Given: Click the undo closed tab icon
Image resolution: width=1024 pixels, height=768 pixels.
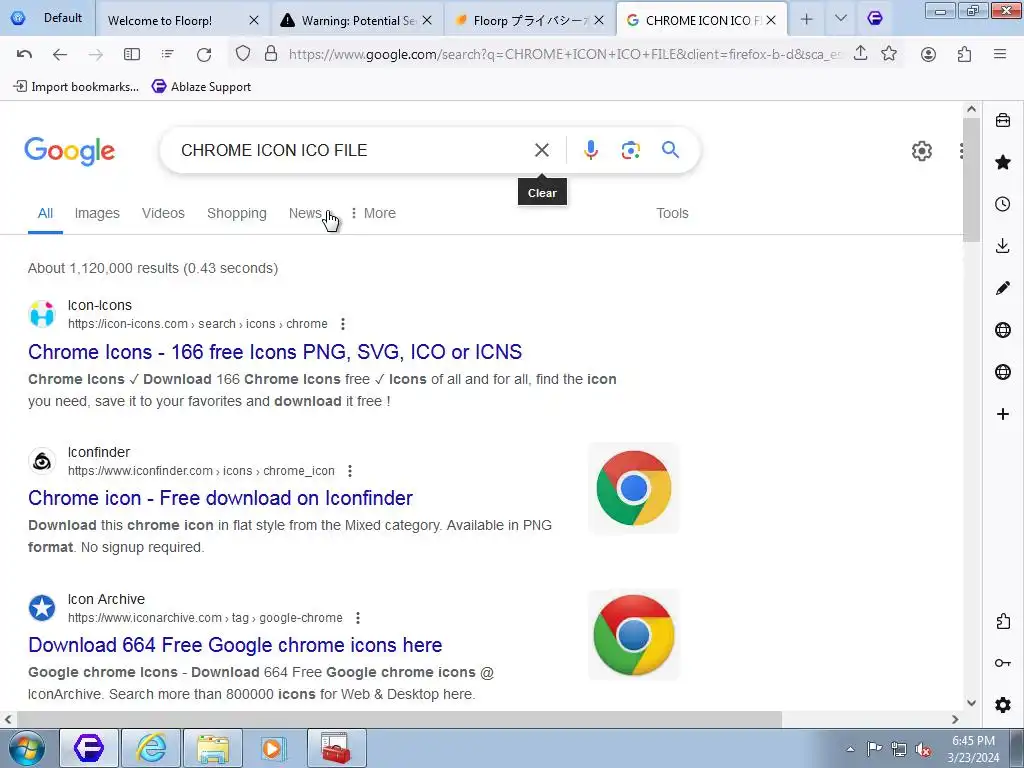Looking at the screenshot, I should coord(25,54).
